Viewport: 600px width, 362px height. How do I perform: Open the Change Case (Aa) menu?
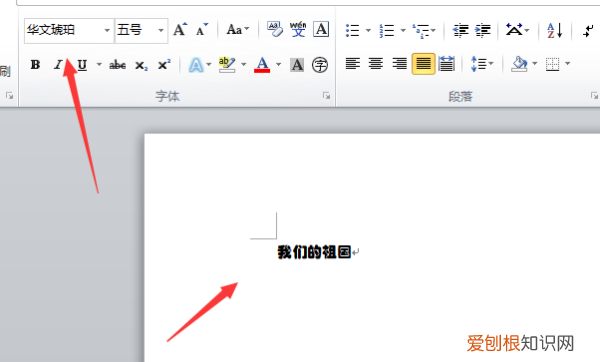(x=238, y=29)
